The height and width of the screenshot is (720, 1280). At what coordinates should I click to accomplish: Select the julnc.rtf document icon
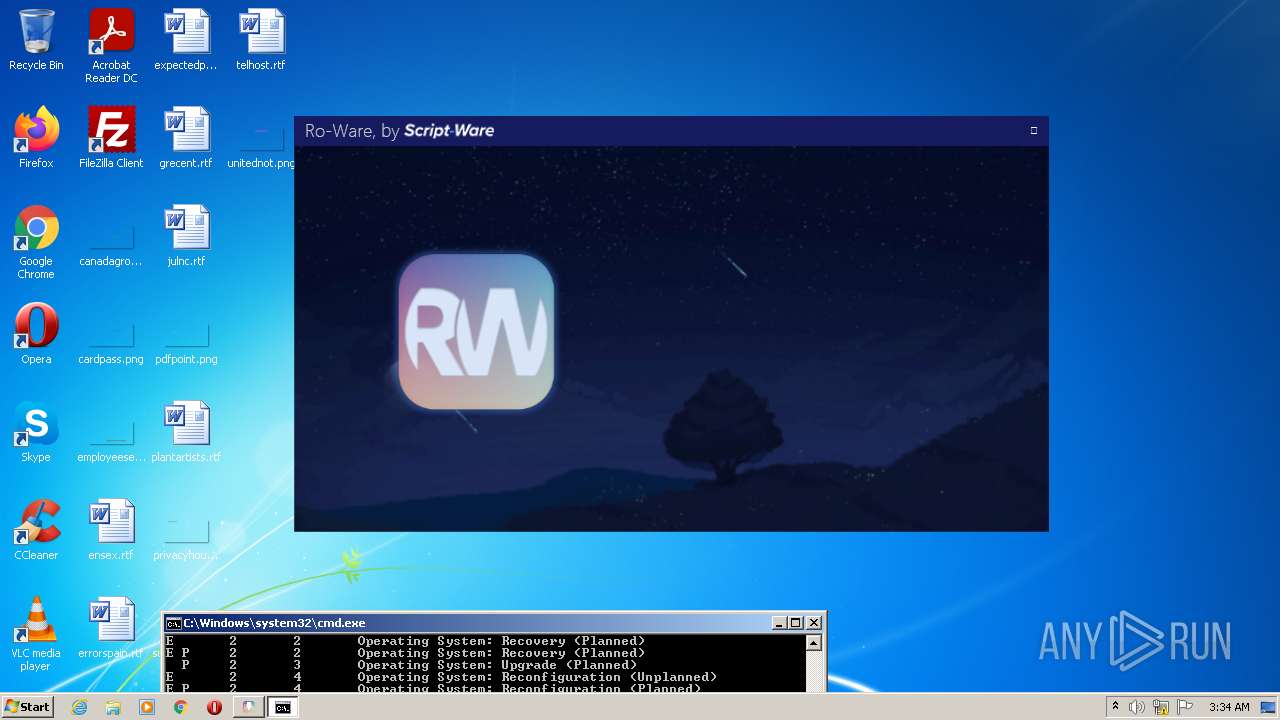click(186, 236)
